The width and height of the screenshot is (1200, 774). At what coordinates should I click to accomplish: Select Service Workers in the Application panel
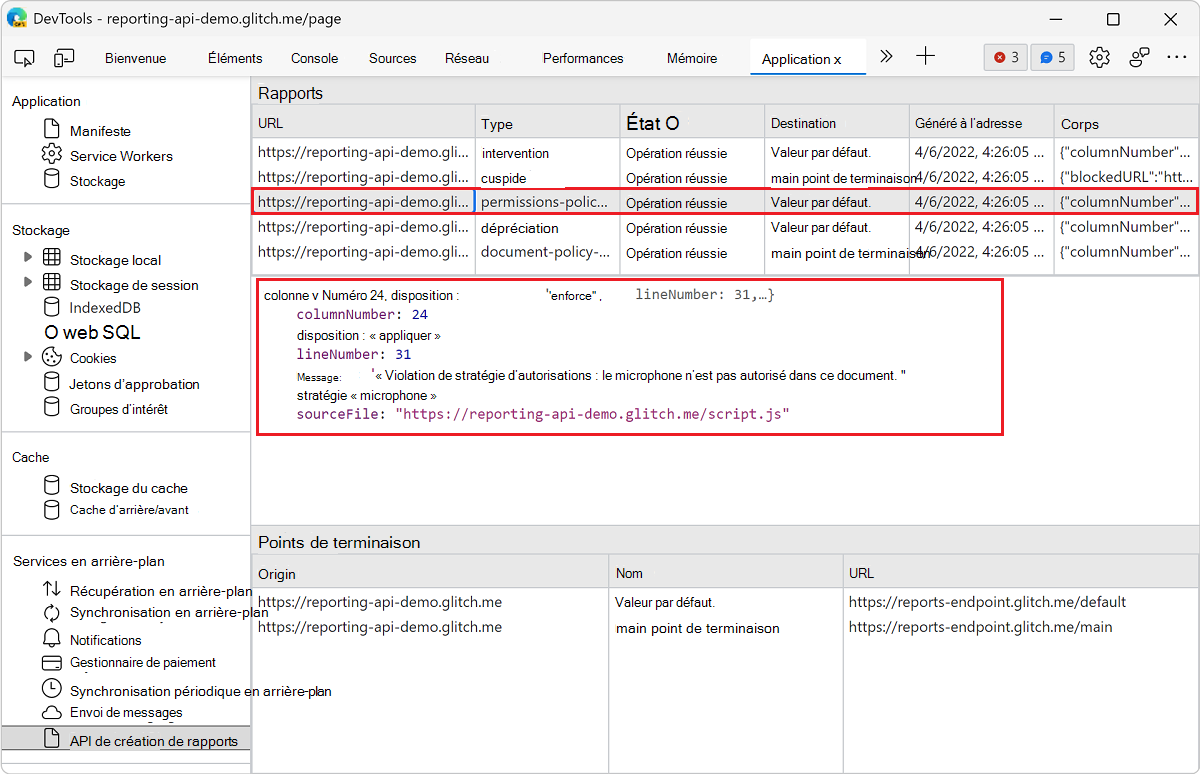click(120, 156)
